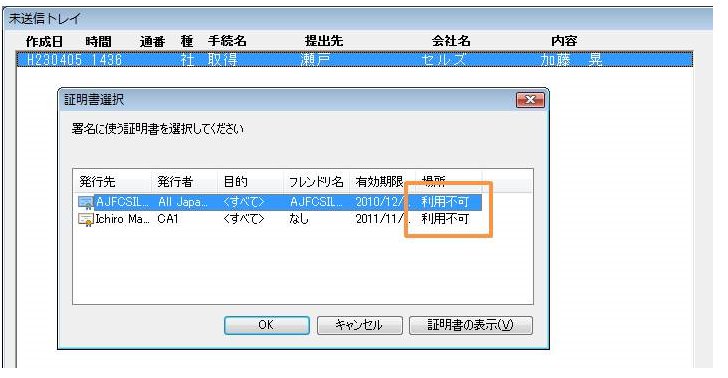Image resolution: width=728 pixels, height=378 pixels.
Task: Open 証明書の表示(V) button
Action: 470,325
